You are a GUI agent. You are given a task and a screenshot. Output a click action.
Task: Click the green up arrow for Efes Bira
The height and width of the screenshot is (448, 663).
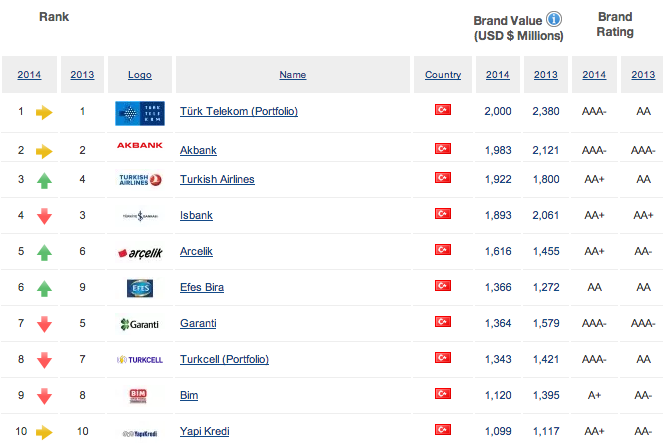[44, 288]
